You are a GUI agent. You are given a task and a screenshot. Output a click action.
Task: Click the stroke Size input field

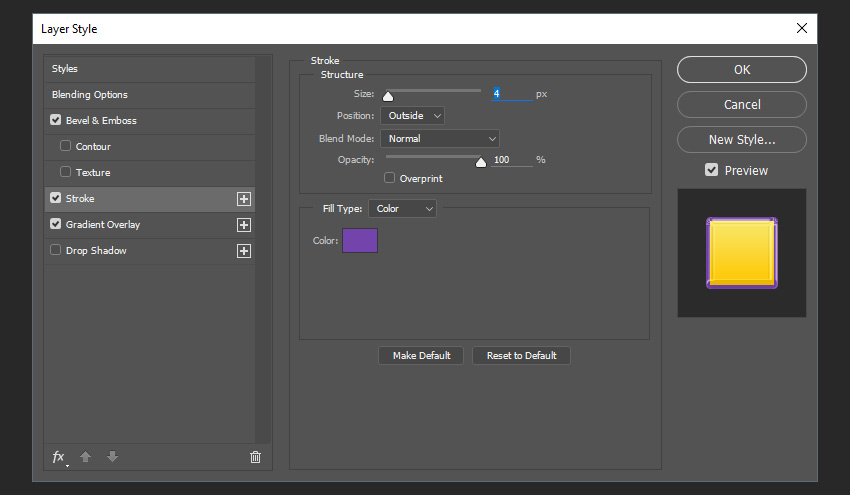(x=511, y=94)
